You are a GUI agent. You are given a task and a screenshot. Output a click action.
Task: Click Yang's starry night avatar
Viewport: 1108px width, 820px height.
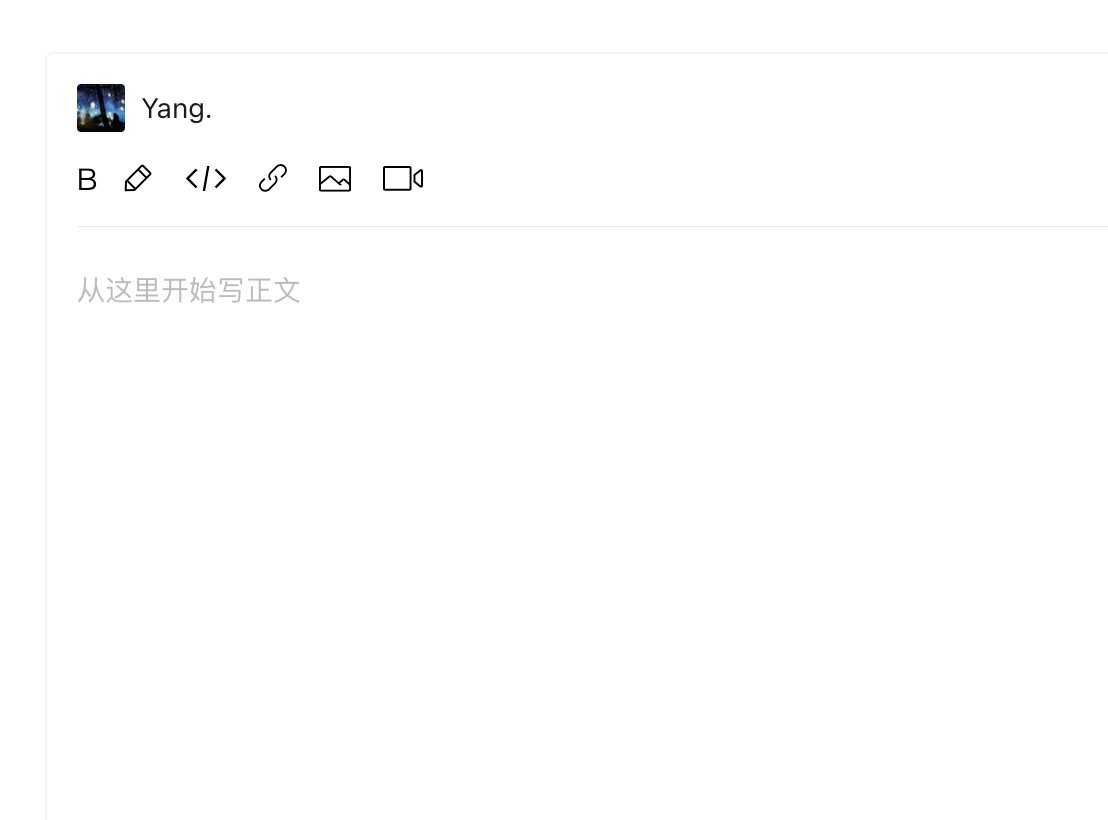click(x=101, y=108)
